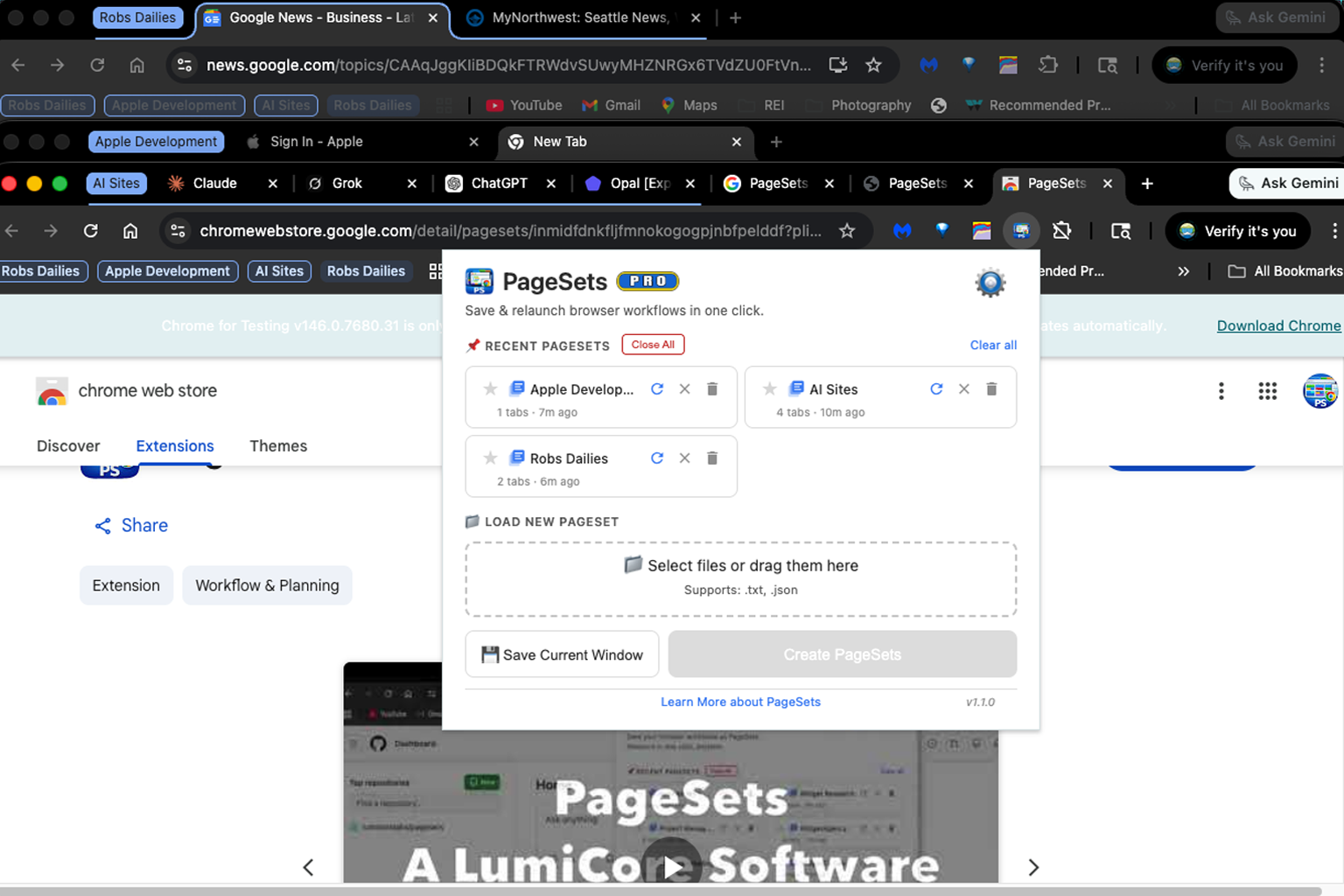Reload the Chrome Web Store page

pos(91,231)
